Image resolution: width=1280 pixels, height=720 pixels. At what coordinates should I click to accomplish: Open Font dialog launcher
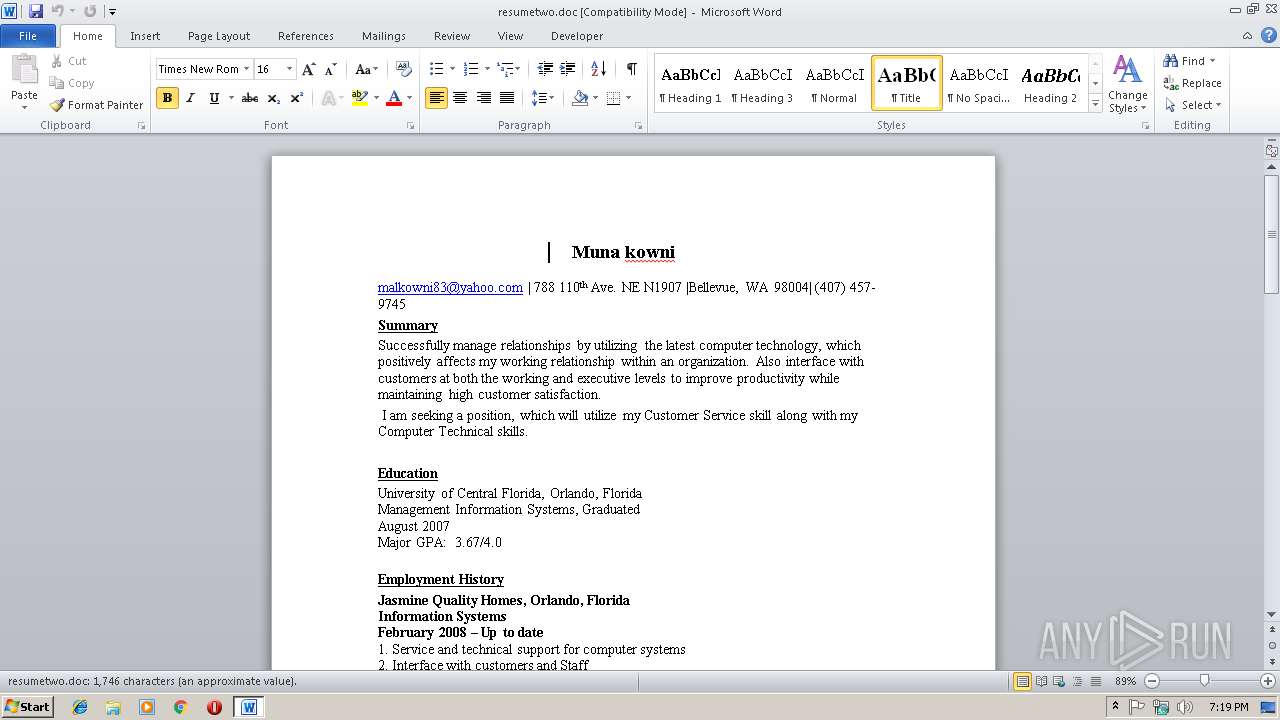click(x=411, y=126)
